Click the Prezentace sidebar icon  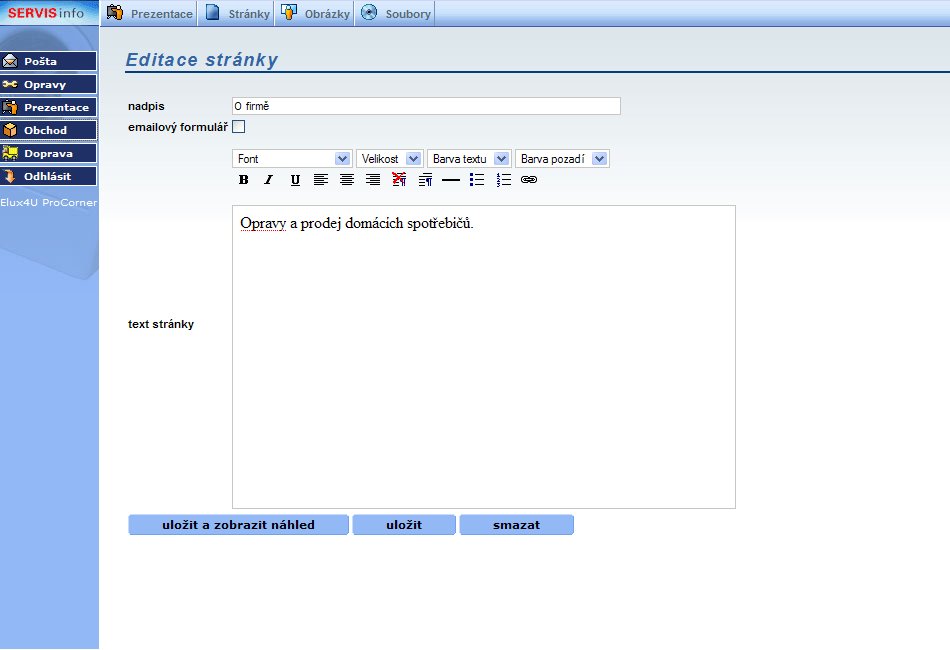coord(10,107)
